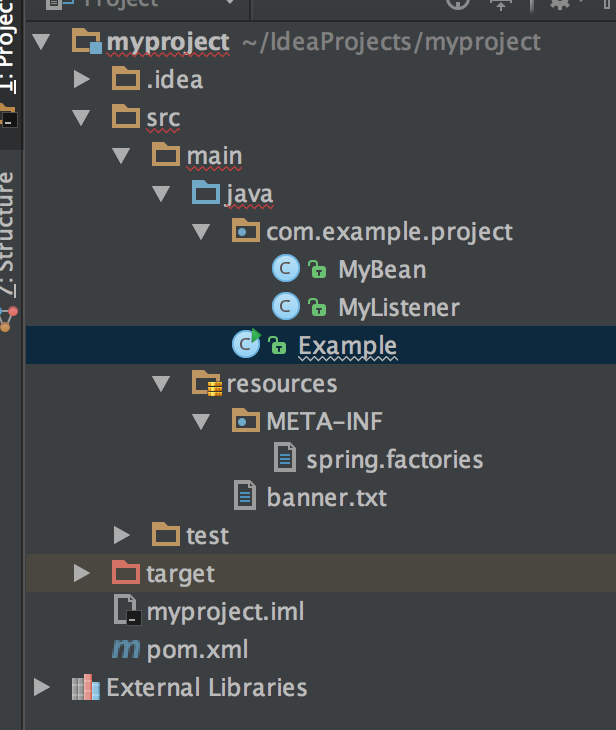This screenshot has height=730, width=616.
Task: Click the resources folder icon
Action: click(206, 383)
